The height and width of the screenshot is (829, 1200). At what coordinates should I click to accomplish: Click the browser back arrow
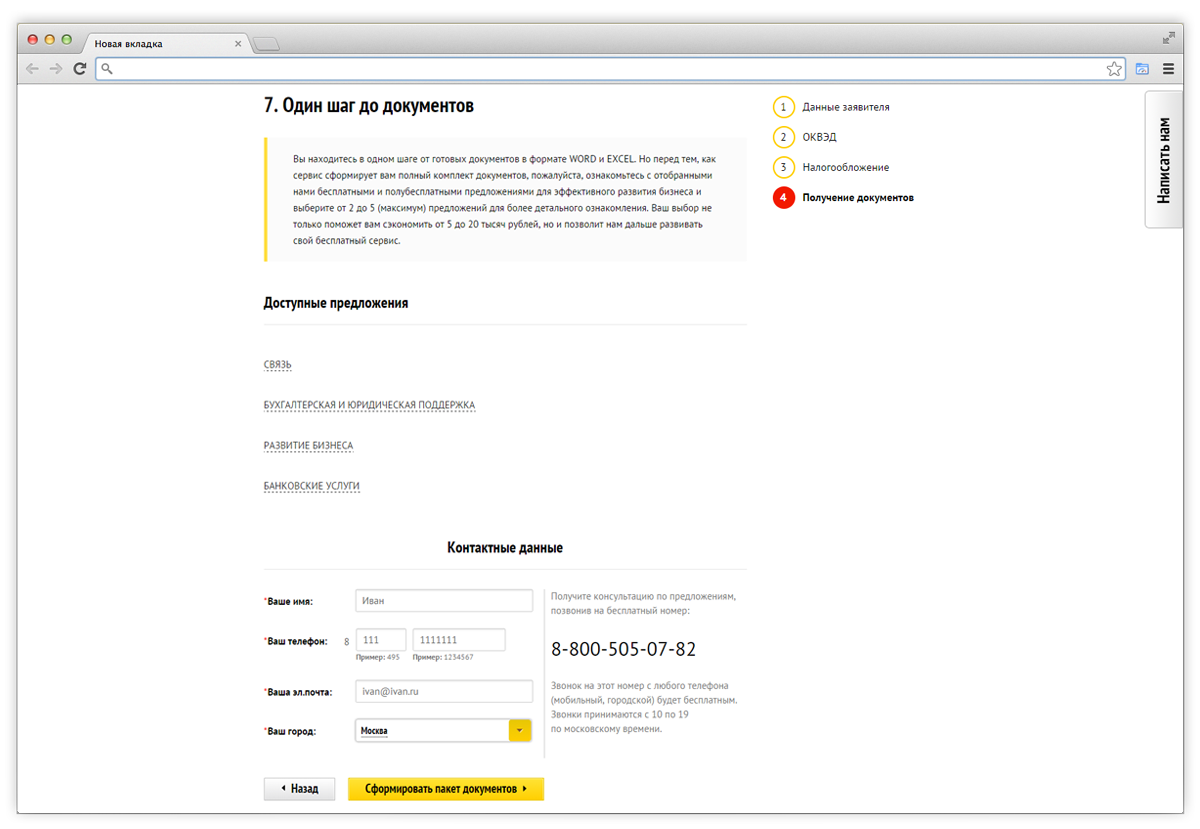point(33,69)
